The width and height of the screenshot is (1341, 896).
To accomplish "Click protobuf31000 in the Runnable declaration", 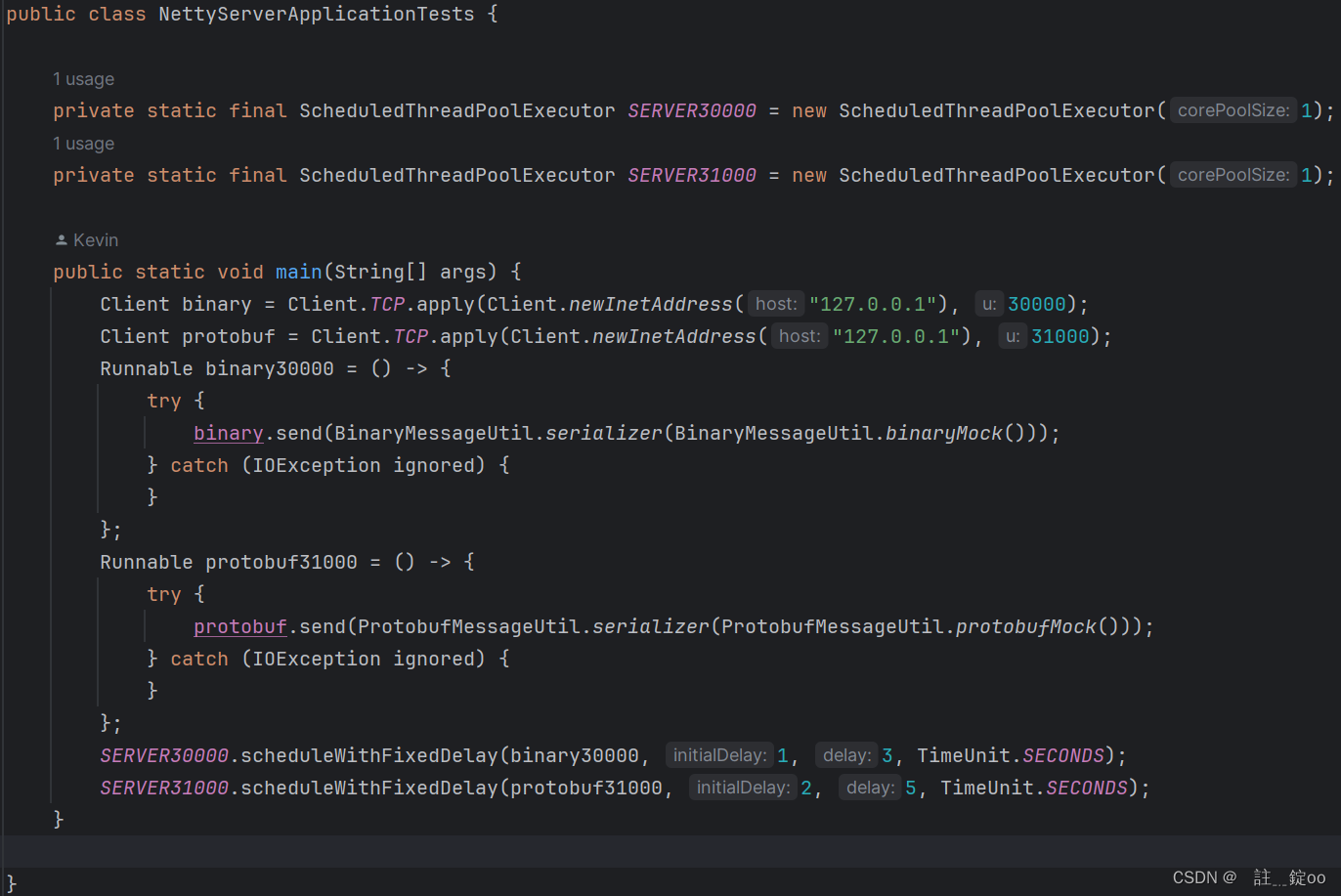I will tap(281, 562).
